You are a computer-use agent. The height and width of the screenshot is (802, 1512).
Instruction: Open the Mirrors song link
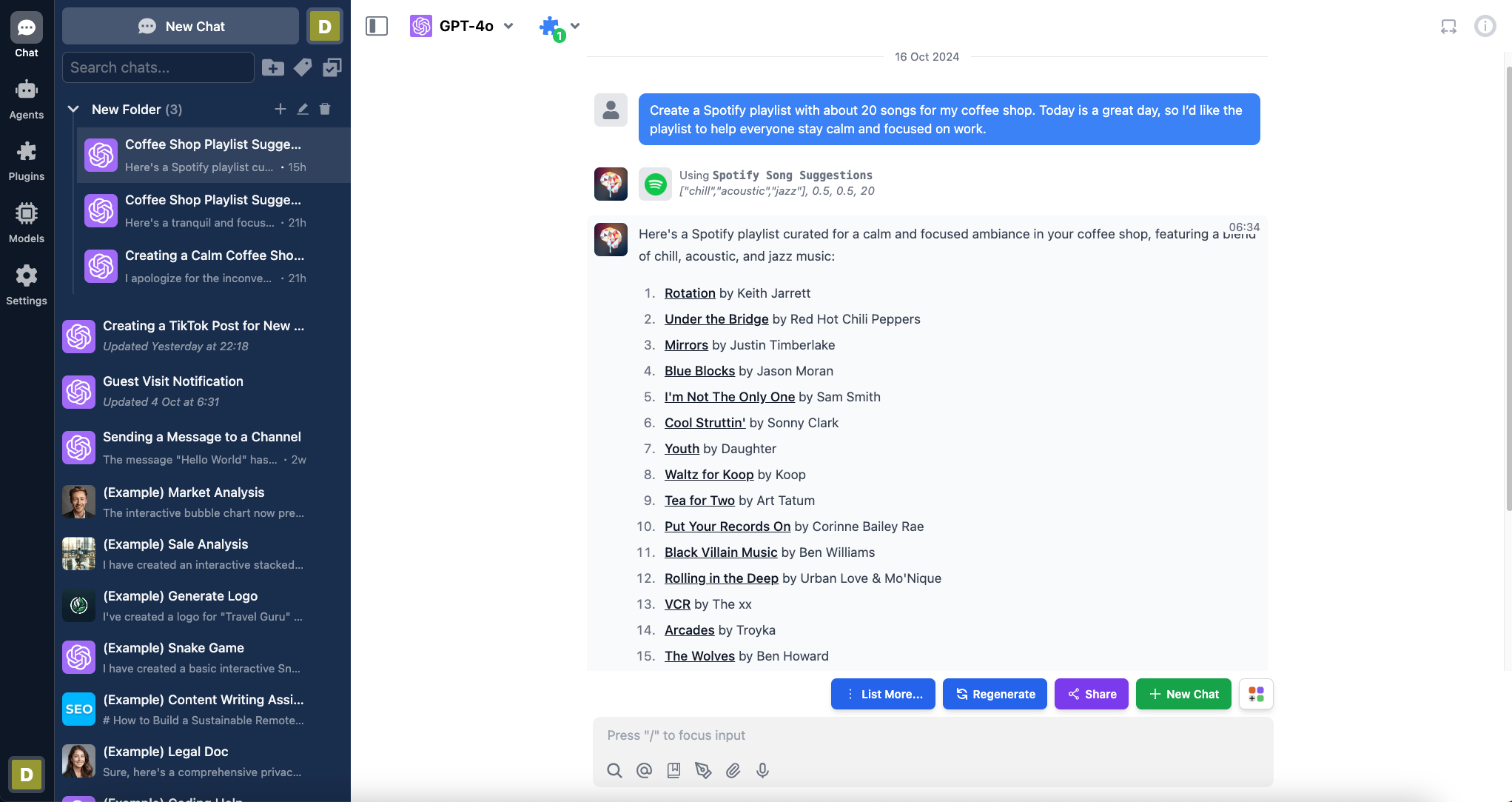(x=686, y=345)
